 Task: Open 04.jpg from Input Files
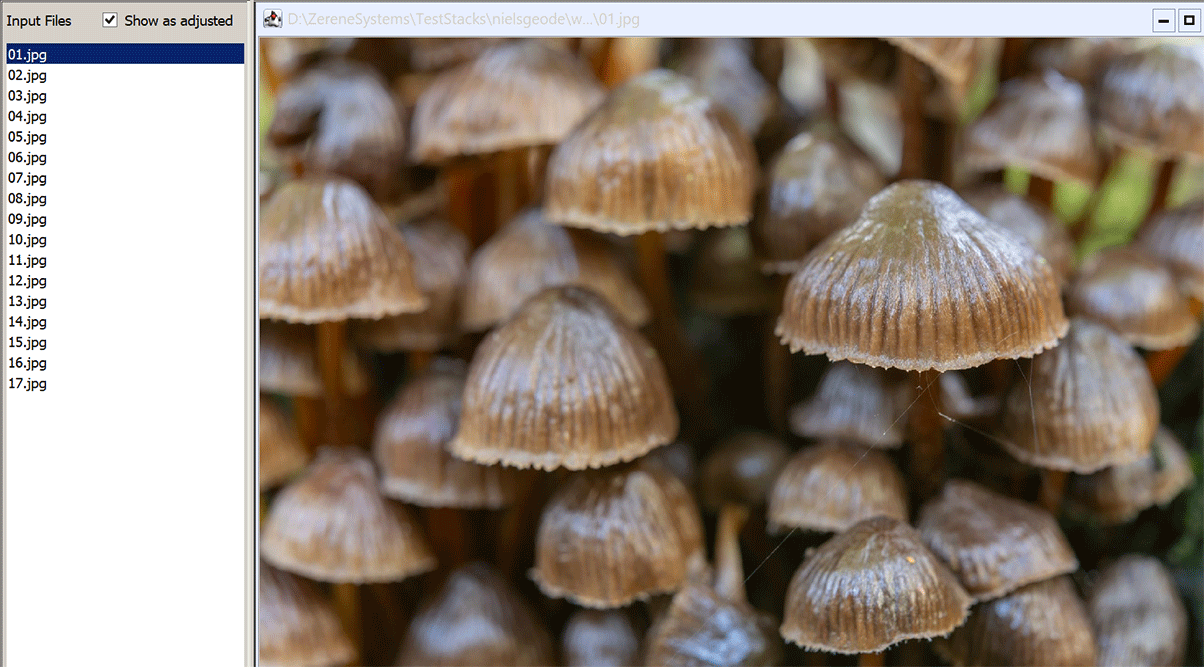coord(27,116)
